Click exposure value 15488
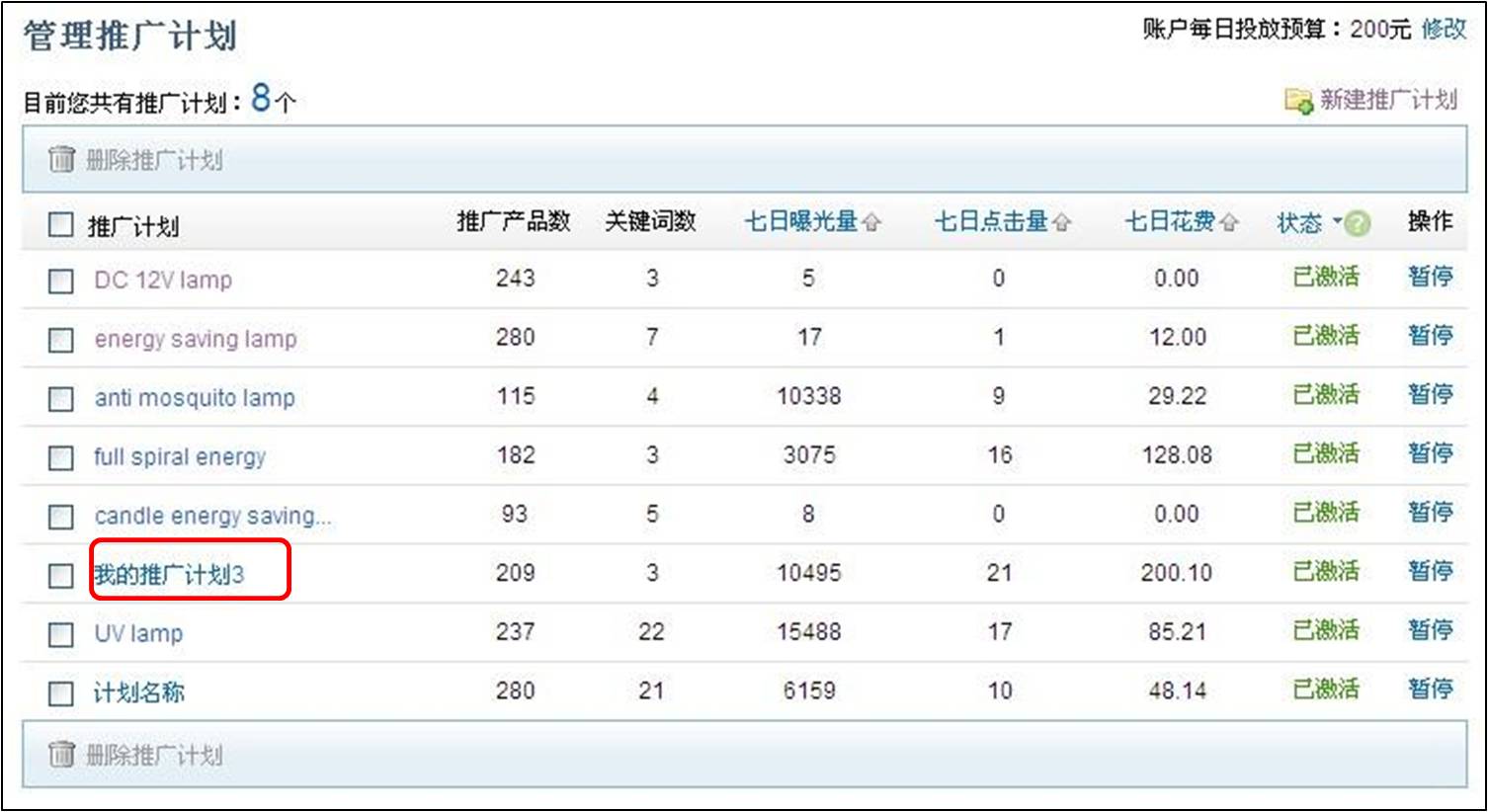Viewport: 1488px width, 812px height. (x=809, y=631)
